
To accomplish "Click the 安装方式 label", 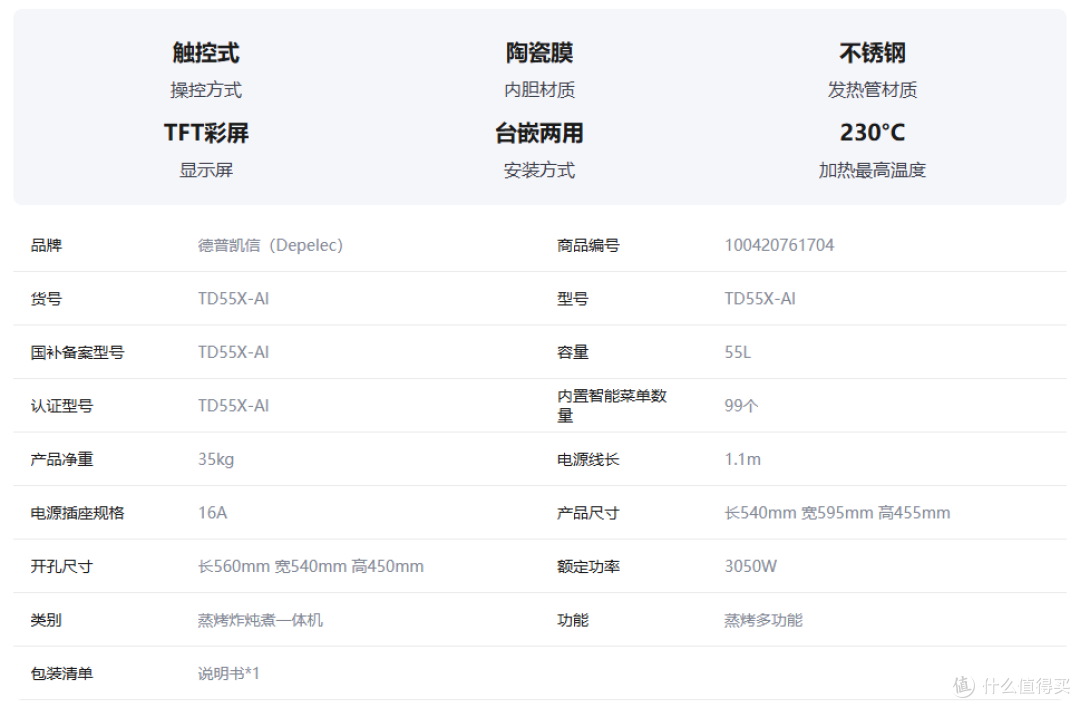I will (x=539, y=170).
